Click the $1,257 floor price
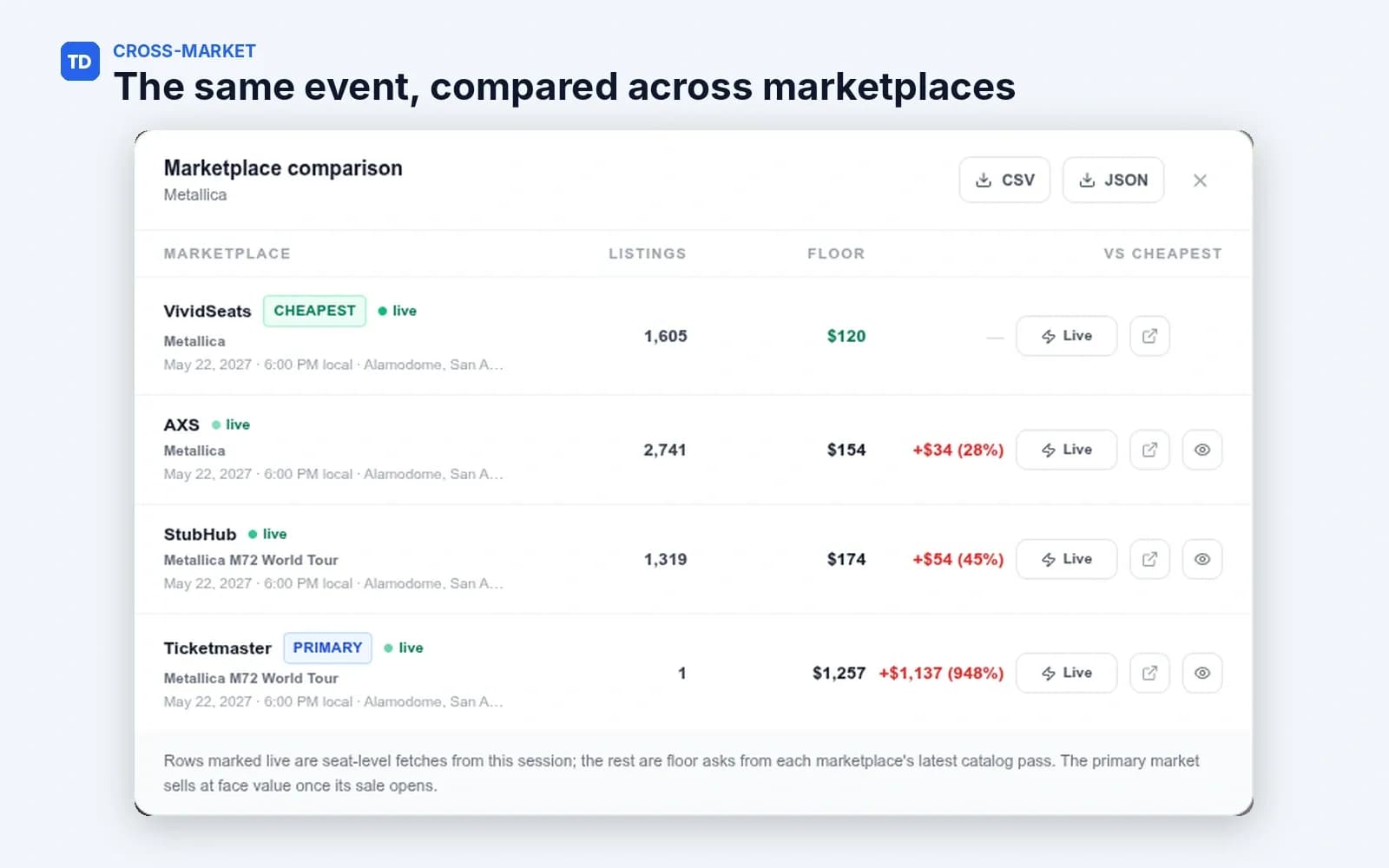1389x868 pixels. click(x=839, y=673)
